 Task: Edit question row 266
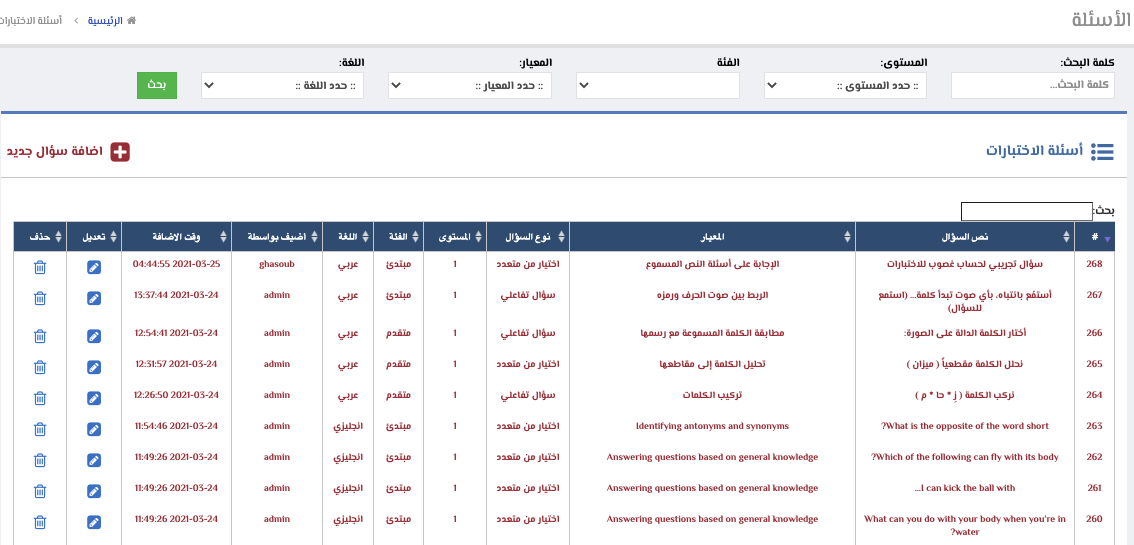(x=94, y=336)
